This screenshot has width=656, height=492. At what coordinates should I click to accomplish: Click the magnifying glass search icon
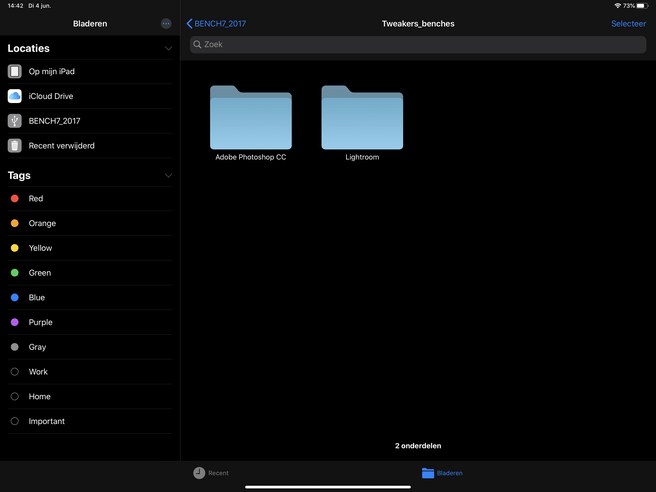tap(197, 44)
